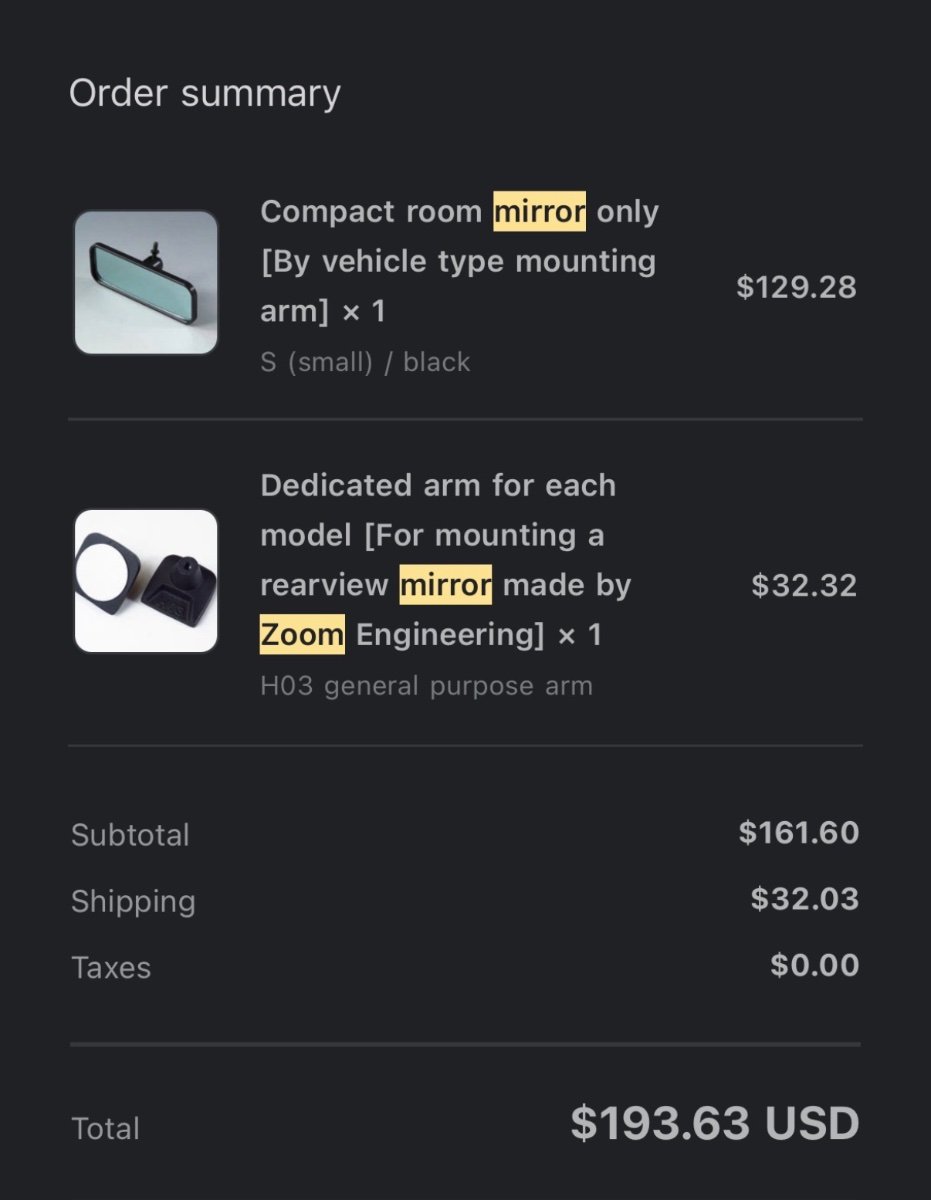Select the H03 general purpose arm variant
This screenshot has height=1200, width=931.
pos(426,686)
